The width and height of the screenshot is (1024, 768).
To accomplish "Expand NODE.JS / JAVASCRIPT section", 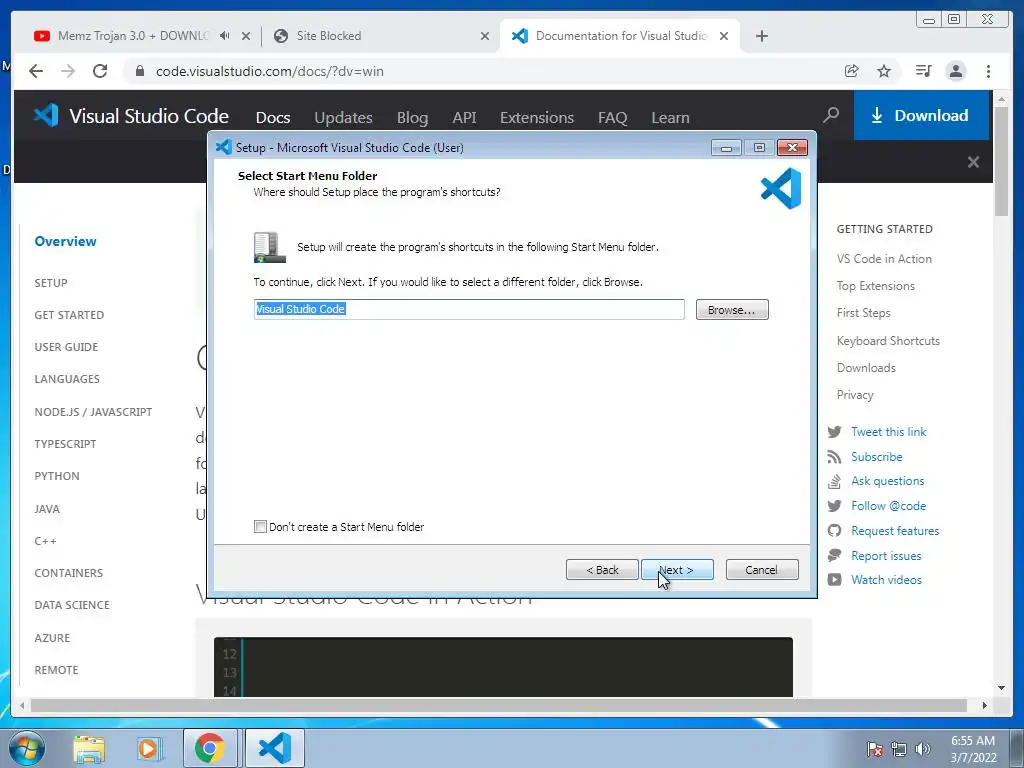I will click(93, 412).
